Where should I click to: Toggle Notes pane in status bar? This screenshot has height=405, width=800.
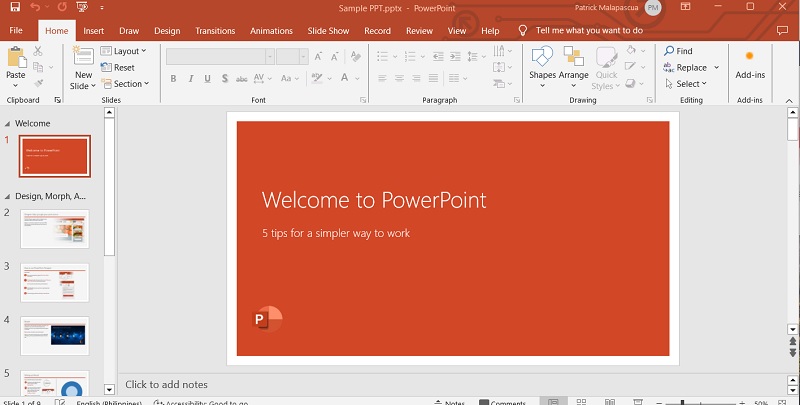pyautogui.click(x=449, y=402)
